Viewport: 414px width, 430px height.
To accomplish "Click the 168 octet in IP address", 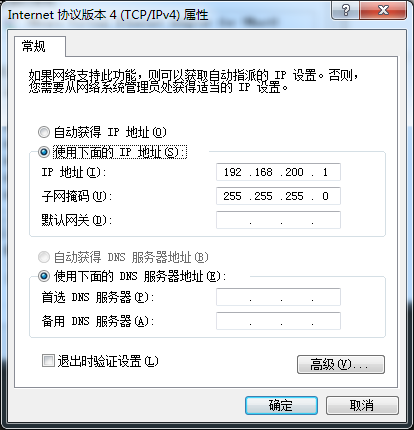I will pos(264,172).
